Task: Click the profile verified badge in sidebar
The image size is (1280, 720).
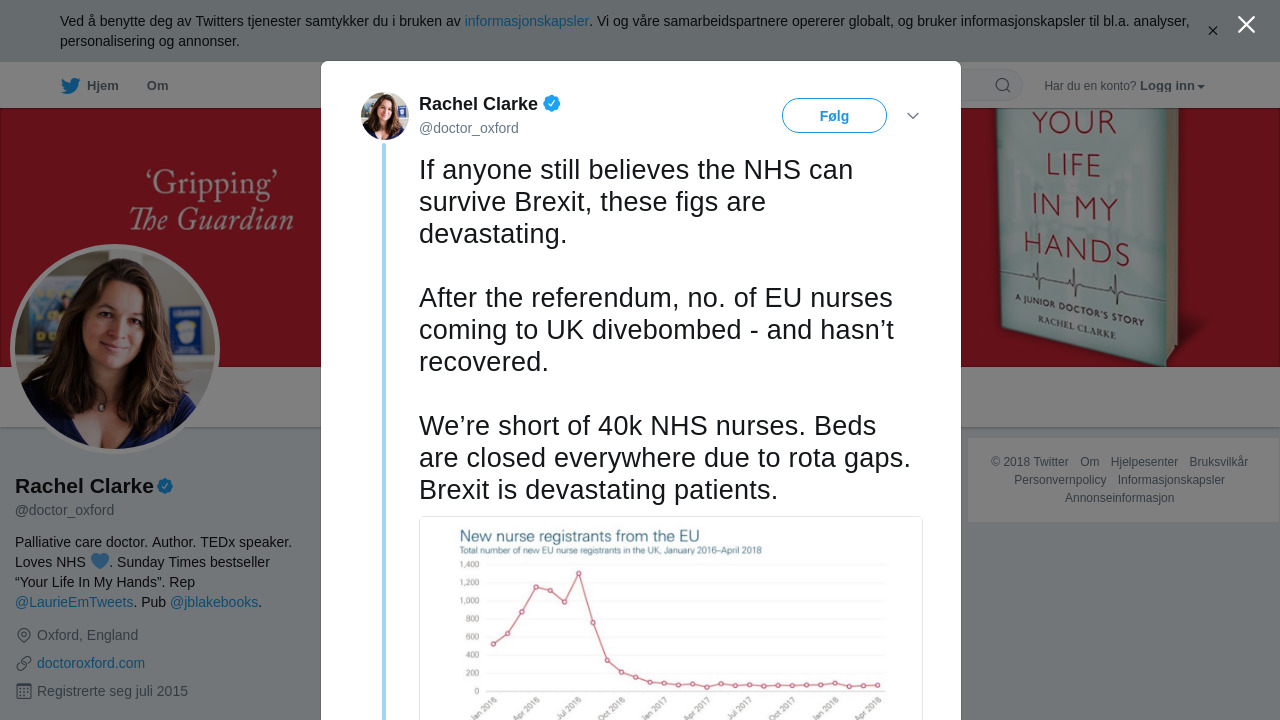Action: (165, 486)
